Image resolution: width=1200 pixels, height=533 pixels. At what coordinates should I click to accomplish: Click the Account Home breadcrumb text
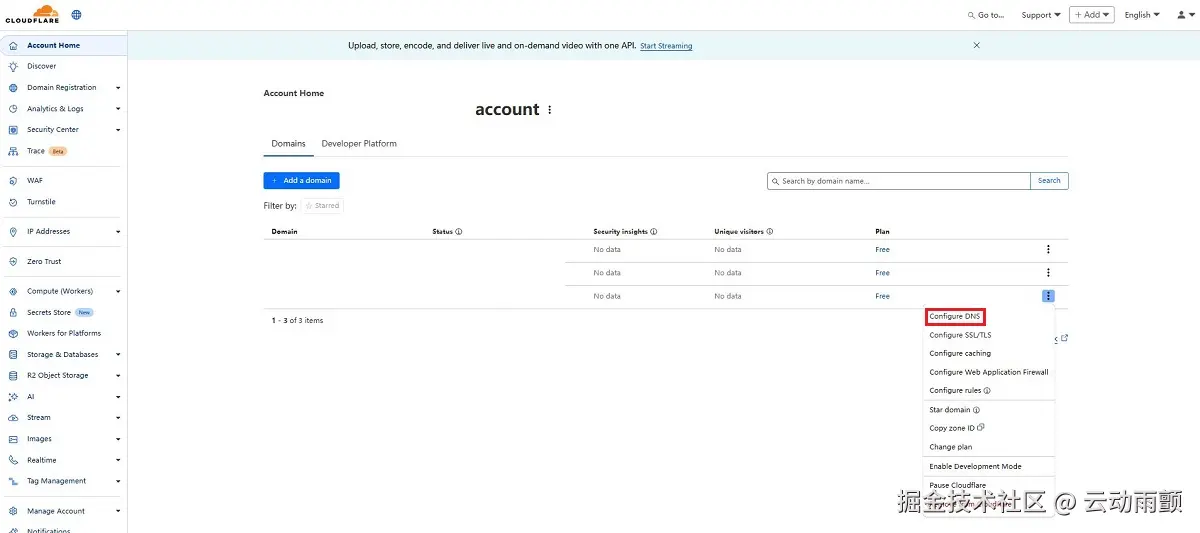[x=294, y=93]
